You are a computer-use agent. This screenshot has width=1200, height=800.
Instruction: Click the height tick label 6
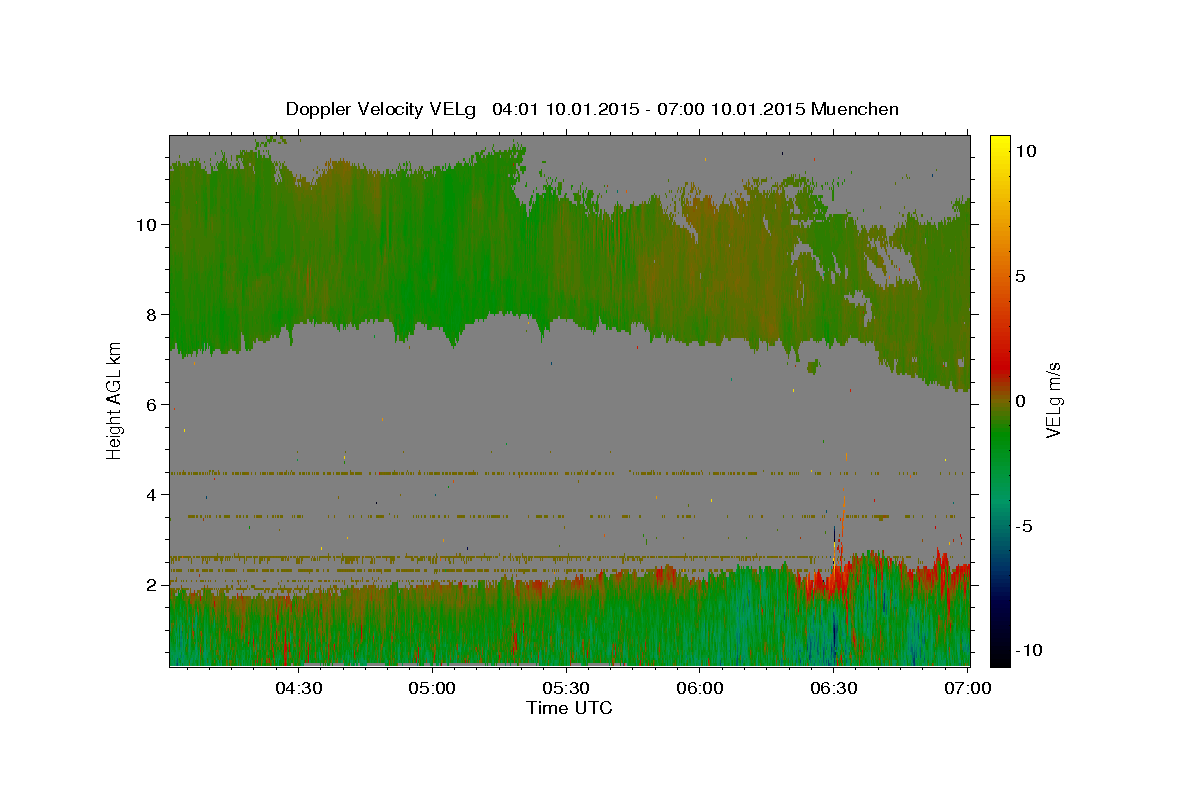click(x=152, y=404)
